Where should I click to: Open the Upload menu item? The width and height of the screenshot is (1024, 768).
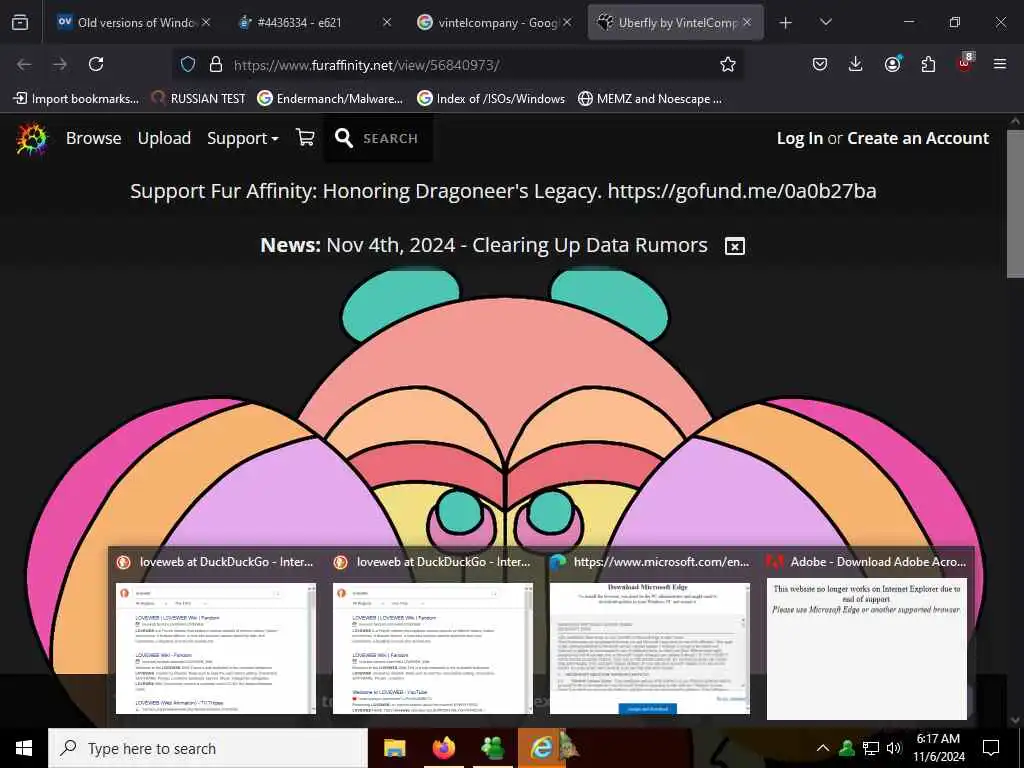(x=164, y=138)
